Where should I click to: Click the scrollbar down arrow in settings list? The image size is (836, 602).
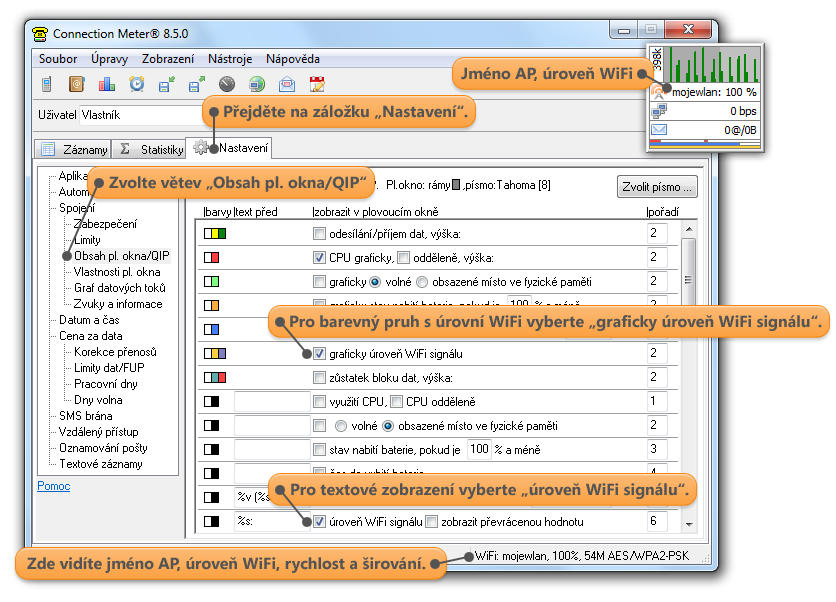click(689, 525)
